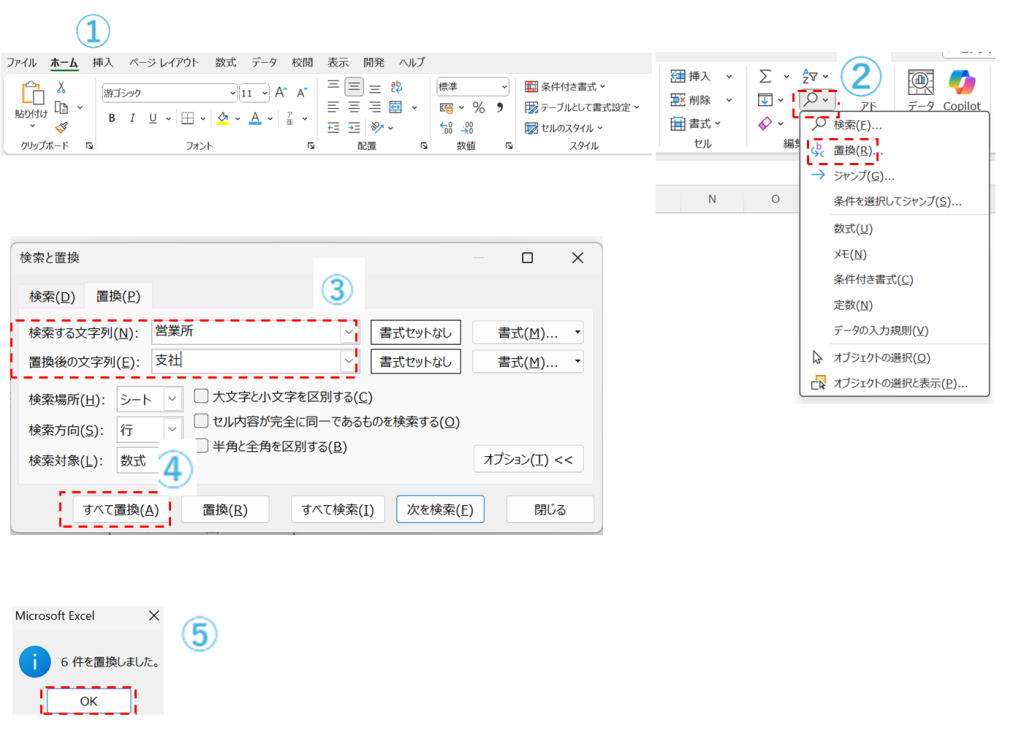Click the magnifier Find & Select icon
This screenshot has height=736, width=1024.
(x=811, y=100)
